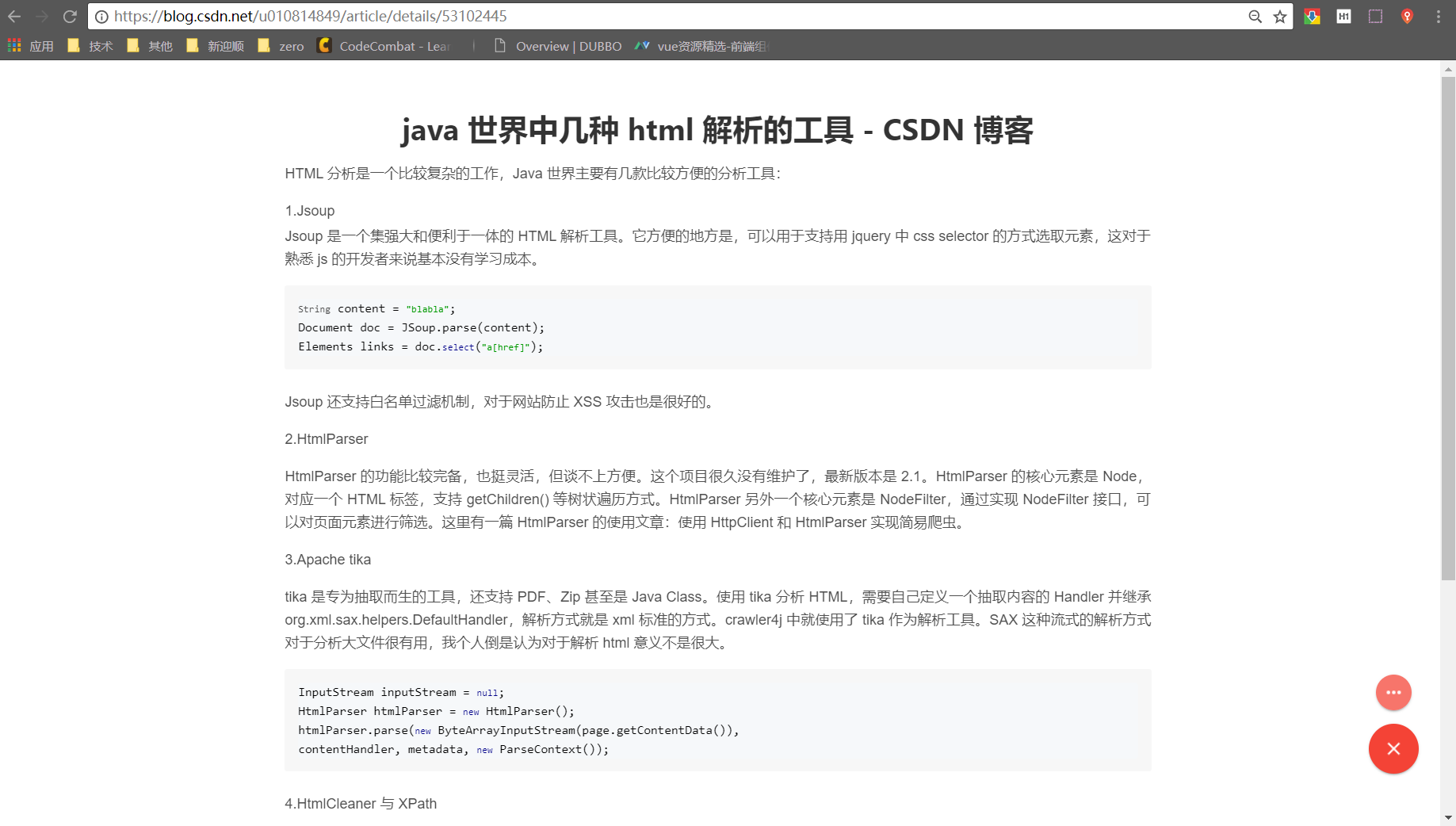
Task: Open the 其他 bookmarks folder
Action: 150,46
